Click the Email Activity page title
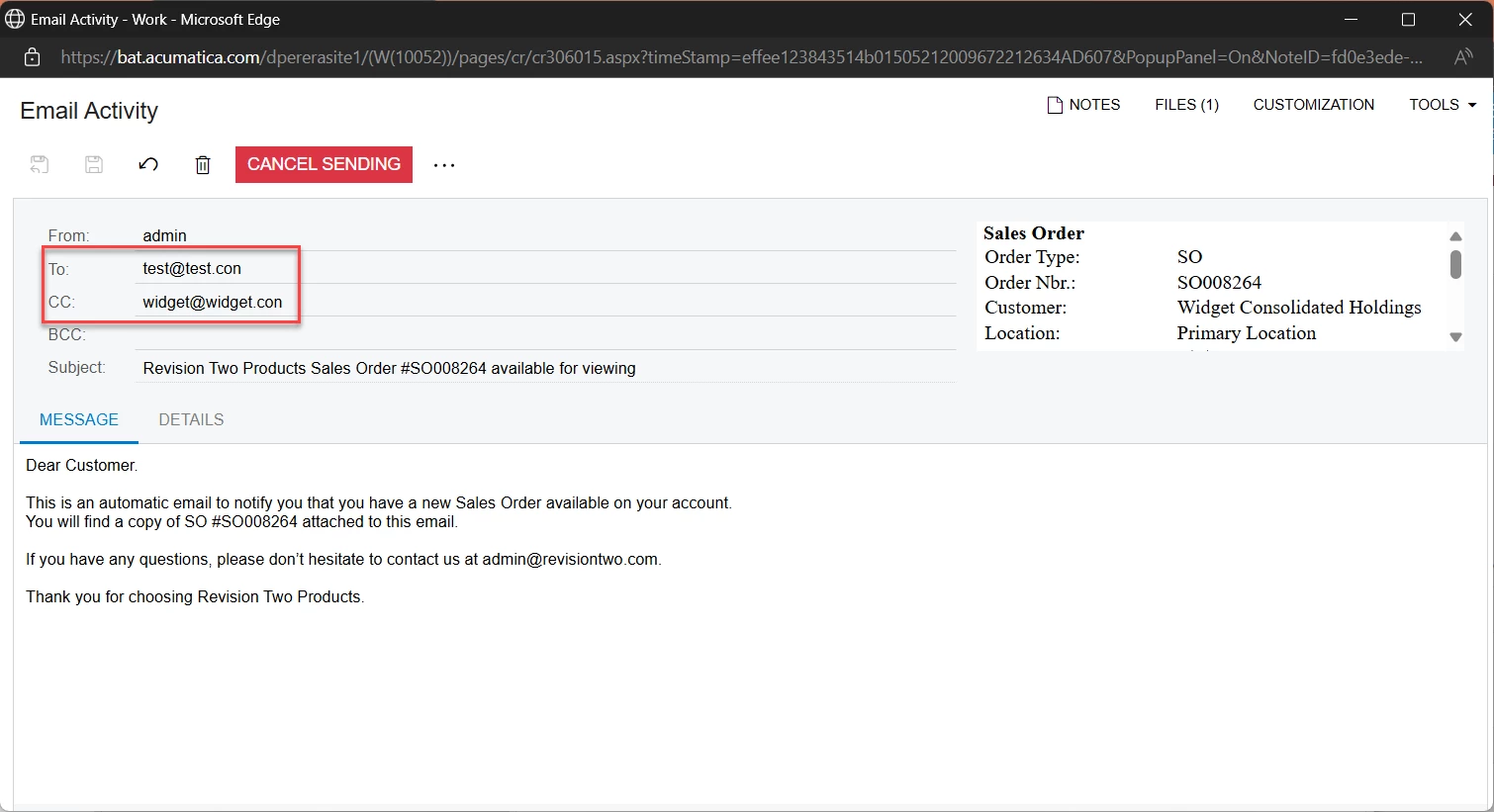 pos(89,111)
